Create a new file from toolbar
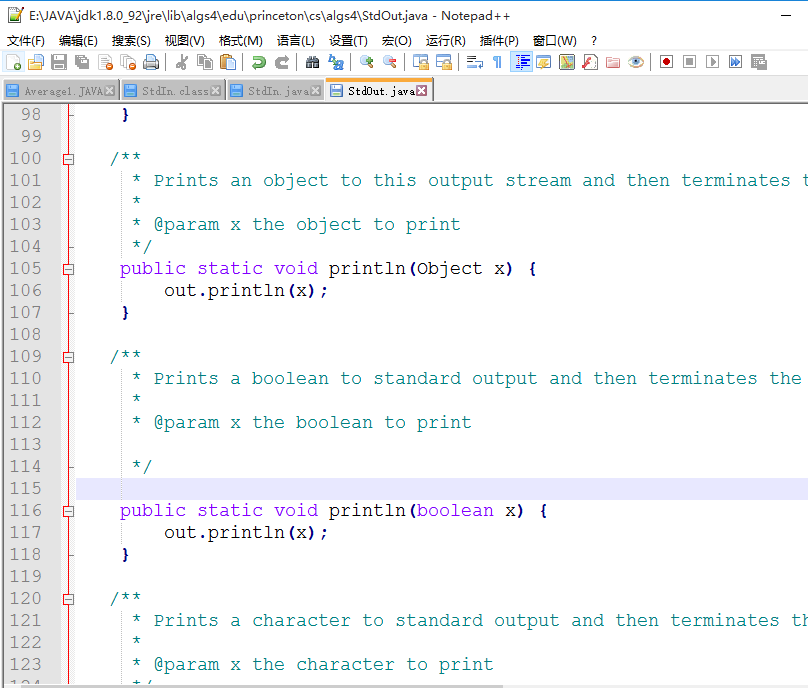Viewport: 808px width, 688px height. click(x=13, y=62)
